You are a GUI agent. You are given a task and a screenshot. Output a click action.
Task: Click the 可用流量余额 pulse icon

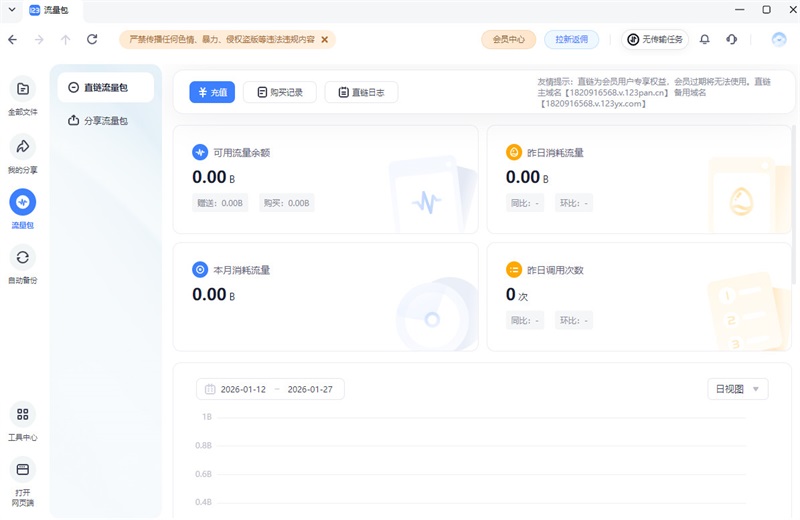(200, 152)
